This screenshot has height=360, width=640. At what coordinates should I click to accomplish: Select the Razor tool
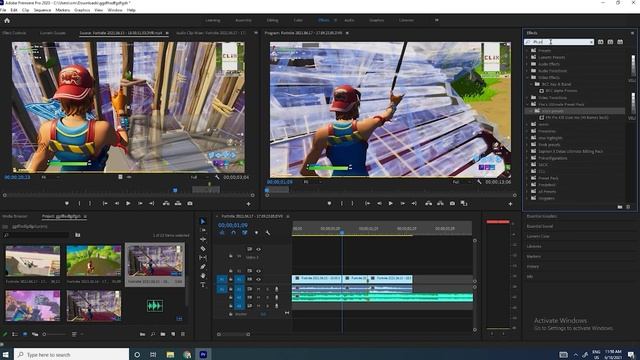203,249
